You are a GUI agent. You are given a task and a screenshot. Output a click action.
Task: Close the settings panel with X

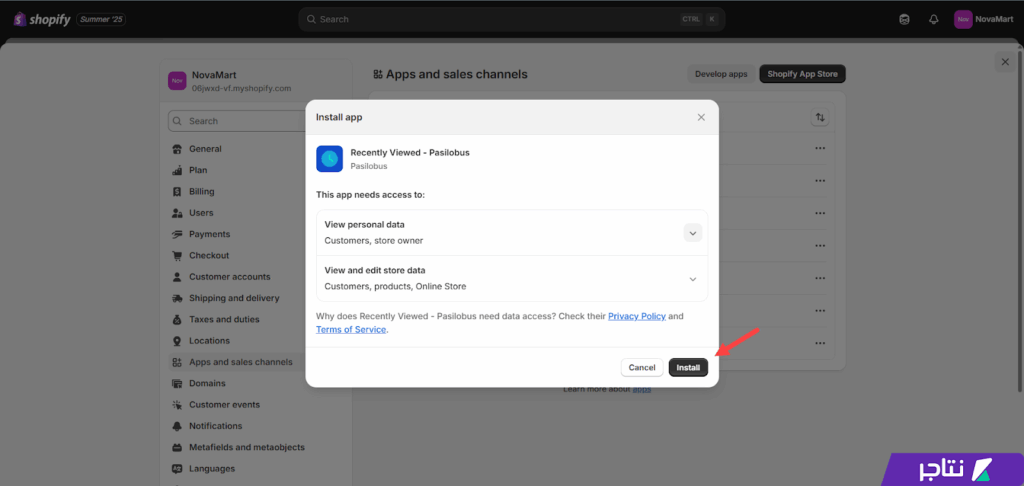coord(1005,62)
